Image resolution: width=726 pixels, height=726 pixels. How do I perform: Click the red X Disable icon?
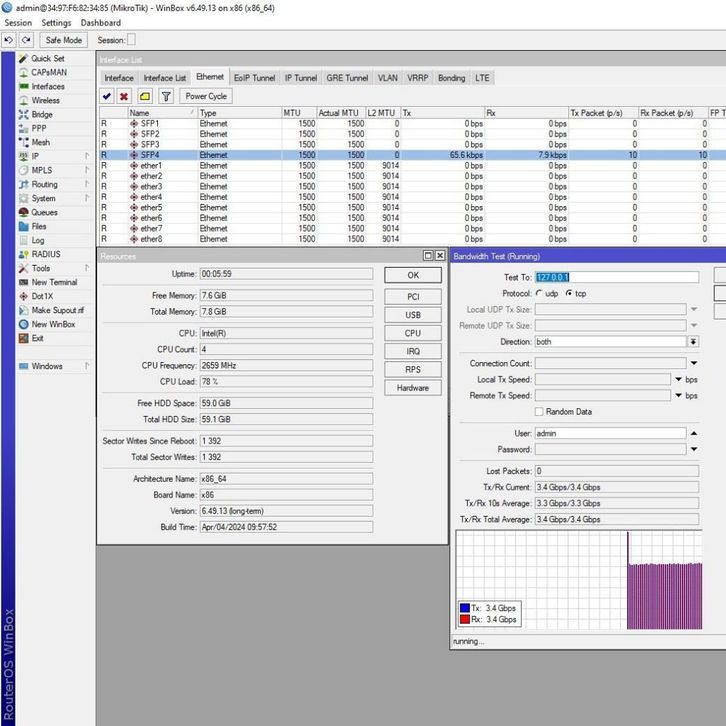point(124,96)
